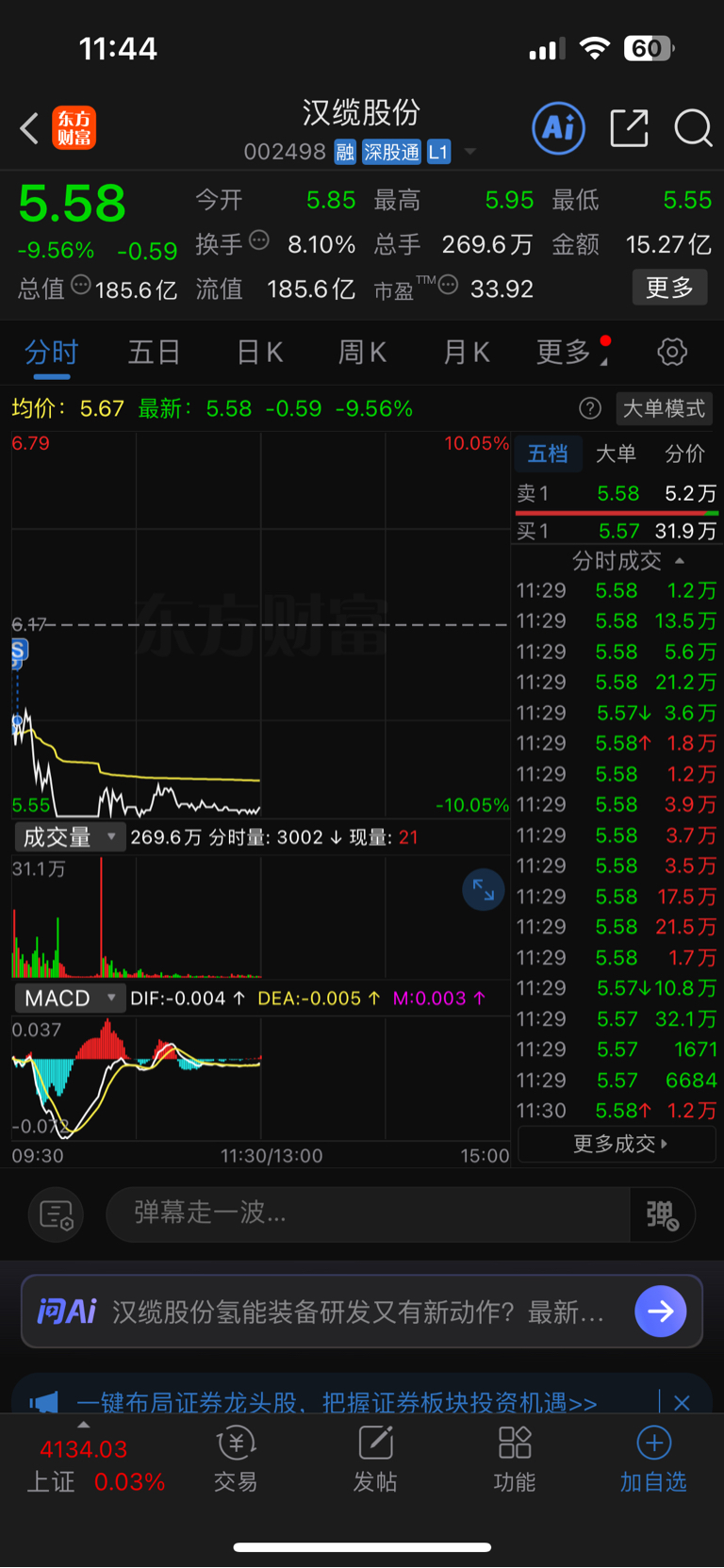Viewport: 724px width, 1568px height.
Task: Open chart settings gear icon
Action: pyautogui.click(x=672, y=353)
